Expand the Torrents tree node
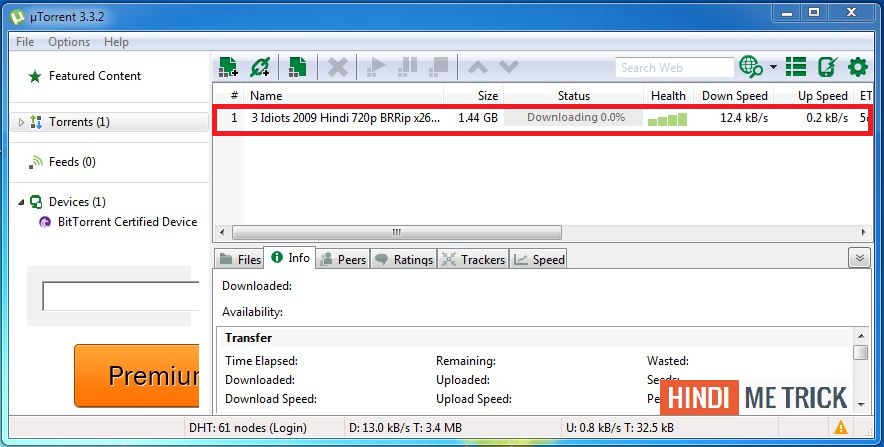Screen dimensions: 884x447 (21, 122)
